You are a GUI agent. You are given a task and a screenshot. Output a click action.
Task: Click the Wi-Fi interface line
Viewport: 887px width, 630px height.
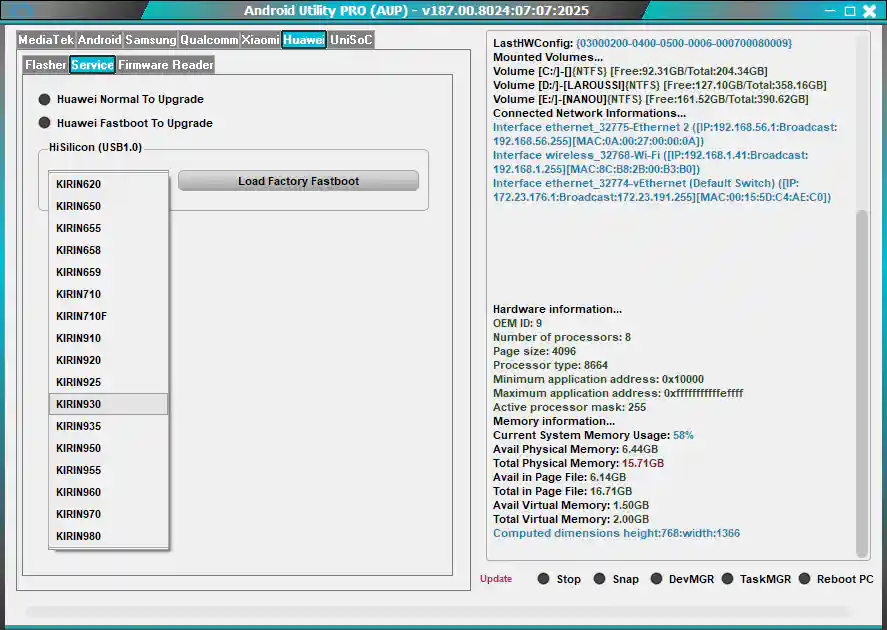coord(651,162)
